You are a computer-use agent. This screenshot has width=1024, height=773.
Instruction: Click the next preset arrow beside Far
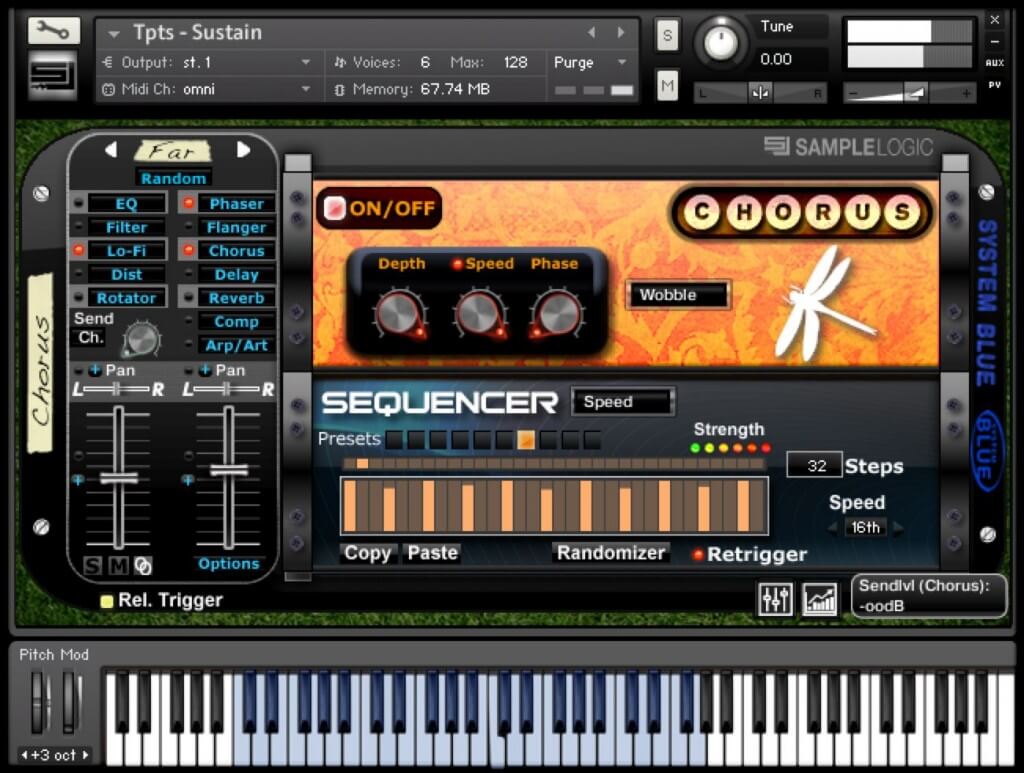point(243,150)
